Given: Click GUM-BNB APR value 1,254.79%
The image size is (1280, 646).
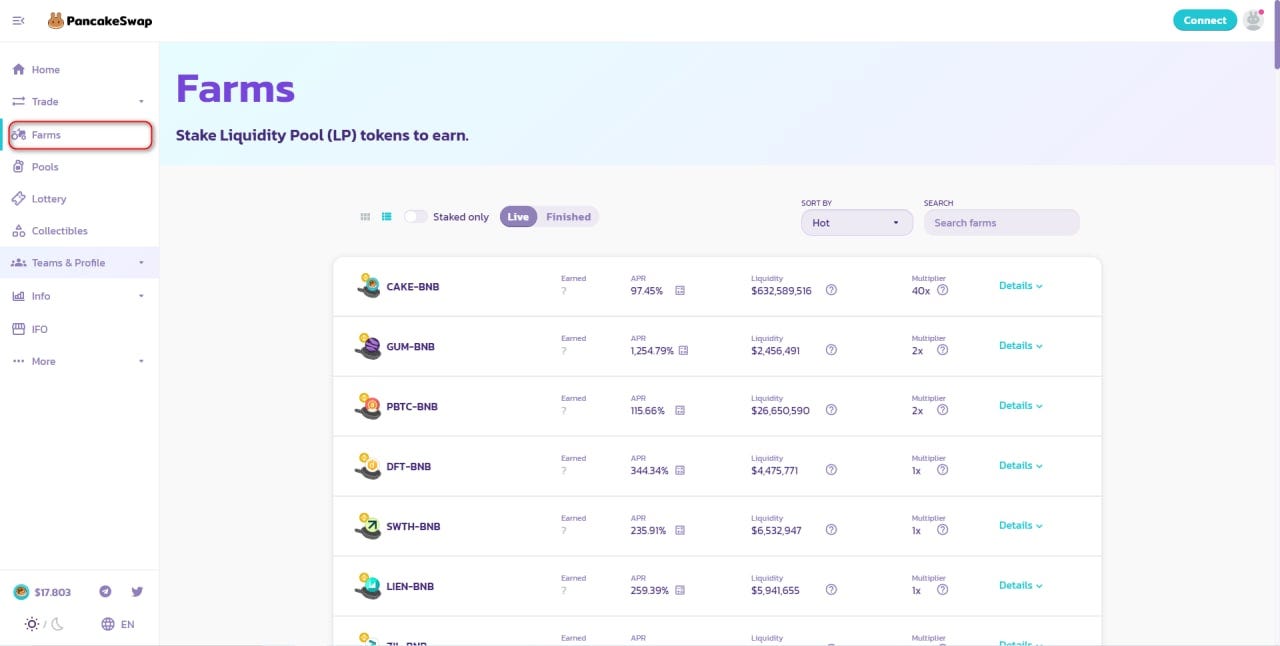Looking at the screenshot, I should 652,351.
